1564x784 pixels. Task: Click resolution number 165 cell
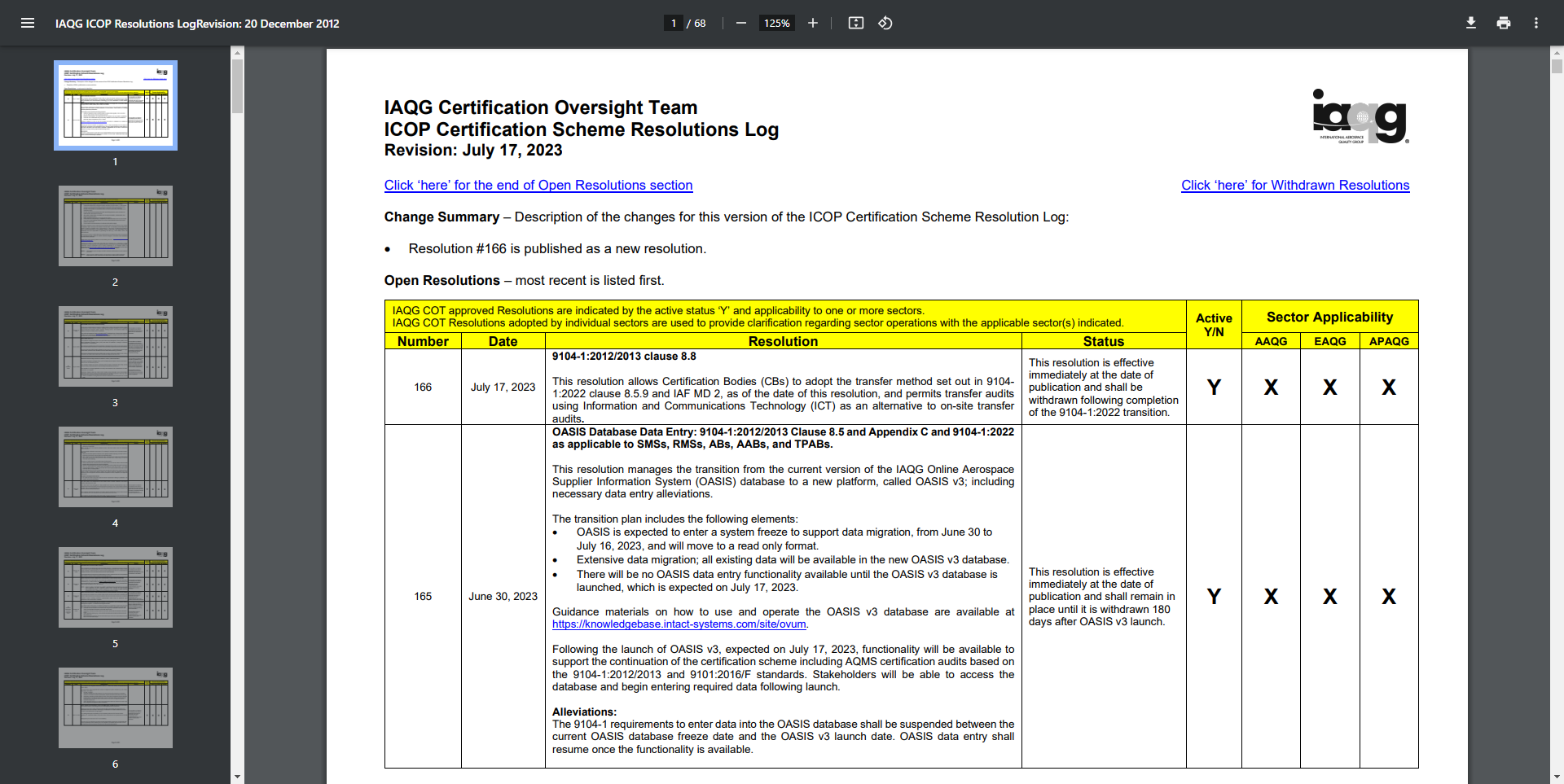(423, 596)
